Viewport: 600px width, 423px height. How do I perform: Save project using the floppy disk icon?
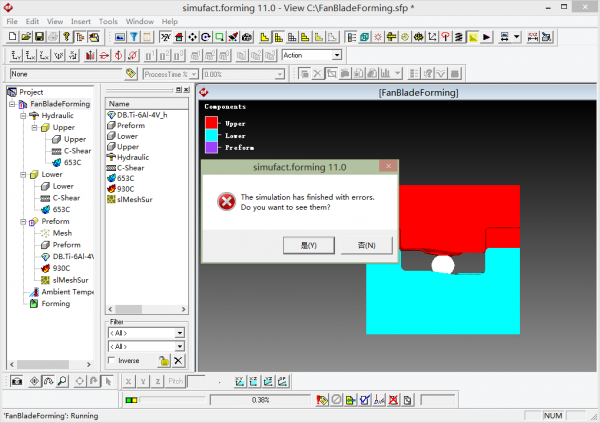coord(39,37)
